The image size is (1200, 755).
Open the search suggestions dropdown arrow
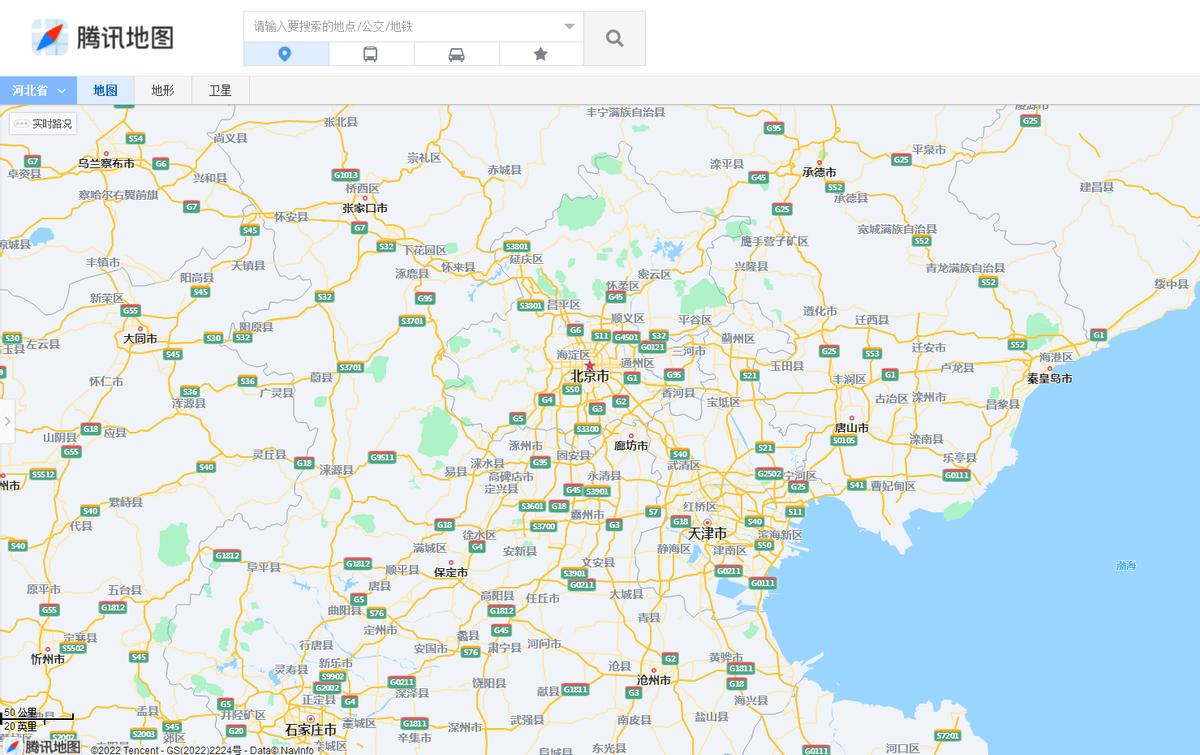coord(568,25)
